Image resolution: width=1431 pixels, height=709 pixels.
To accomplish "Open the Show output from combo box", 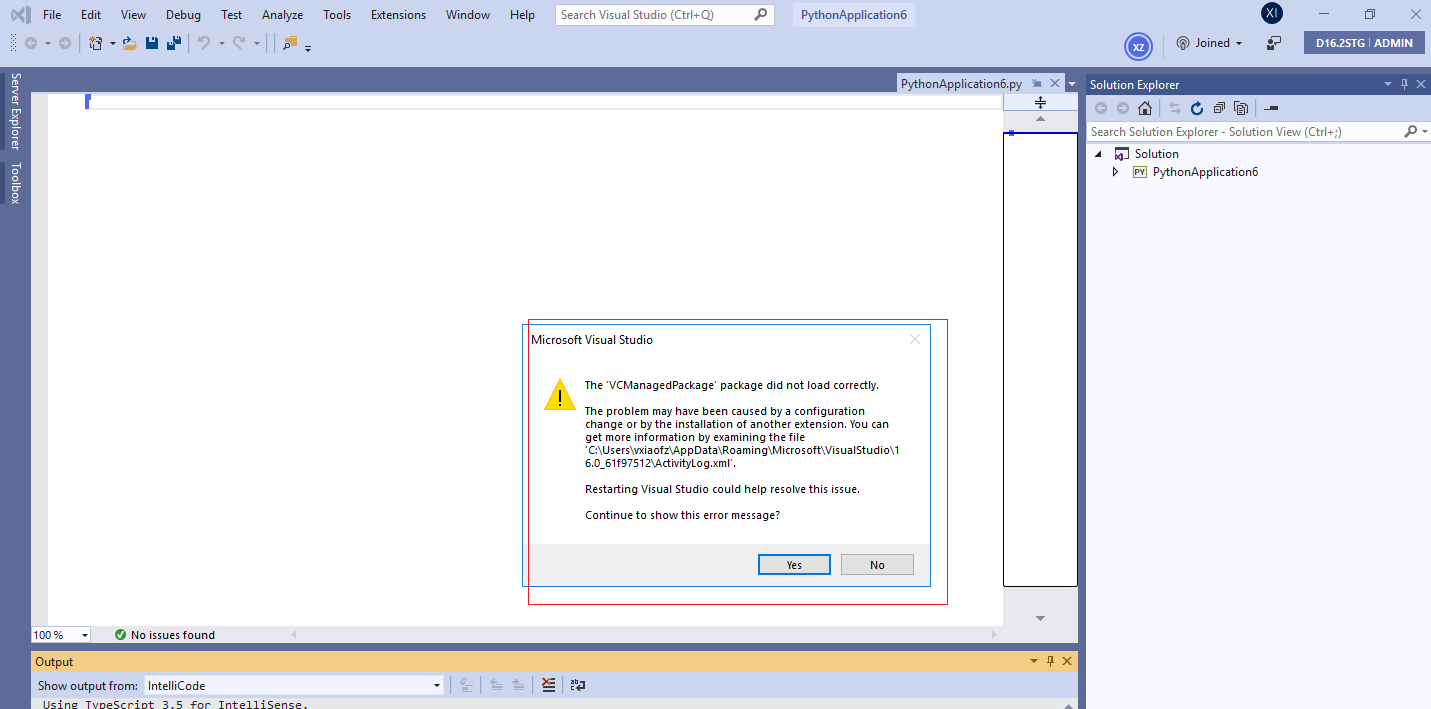I will coord(293,685).
